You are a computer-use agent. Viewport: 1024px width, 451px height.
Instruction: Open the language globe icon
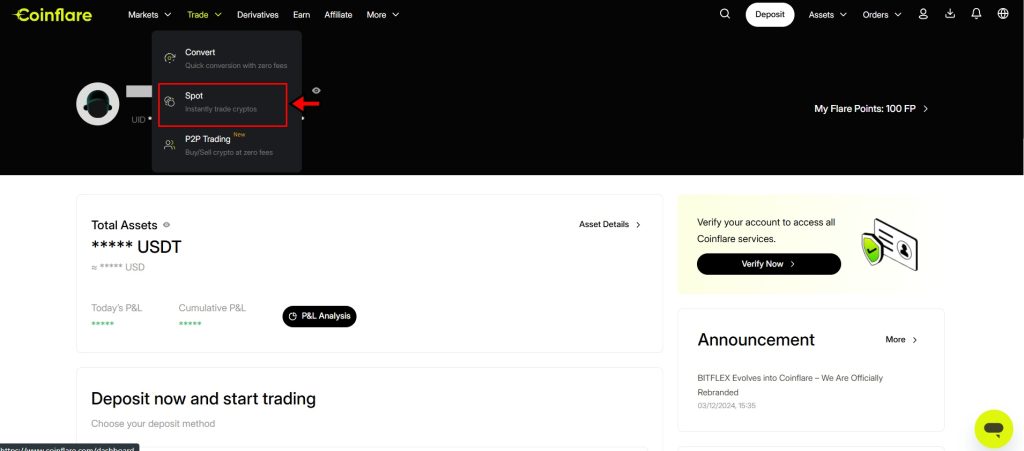[1003, 14]
